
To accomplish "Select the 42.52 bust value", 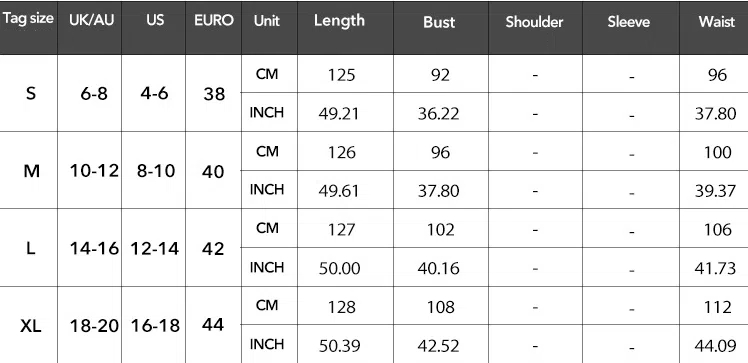I will [438, 345].
